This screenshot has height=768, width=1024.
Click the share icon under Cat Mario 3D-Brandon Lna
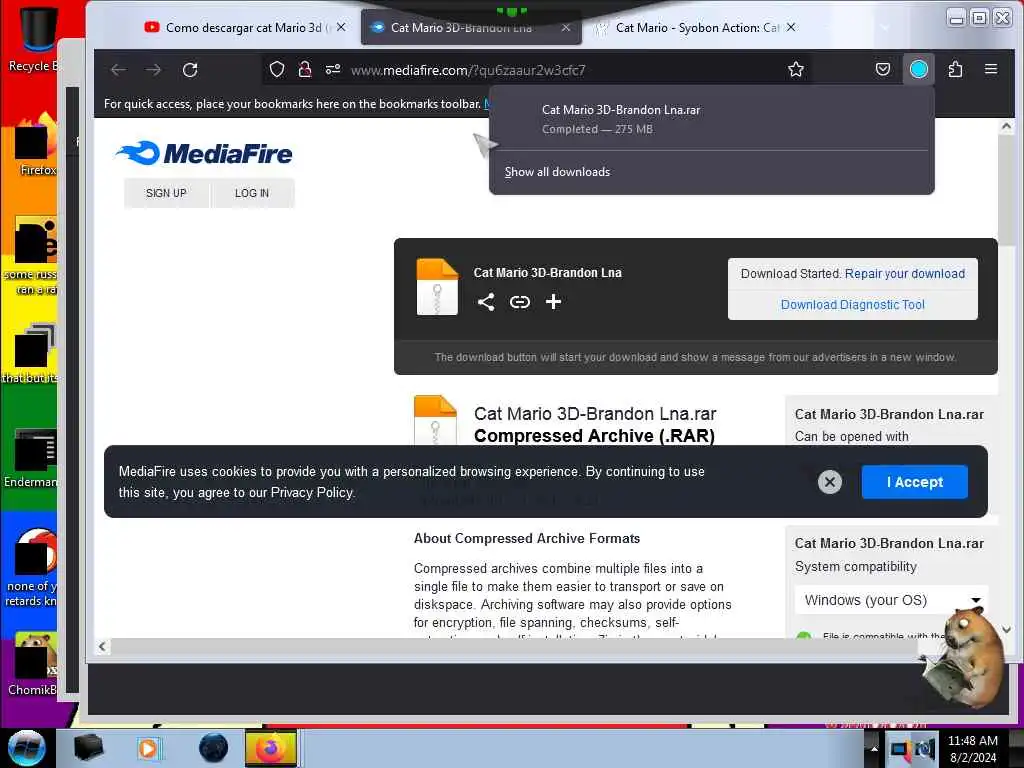[x=486, y=302]
